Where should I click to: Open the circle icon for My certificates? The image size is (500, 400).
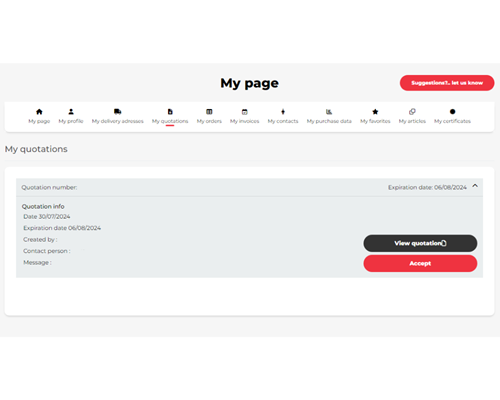click(x=452, y=112)
